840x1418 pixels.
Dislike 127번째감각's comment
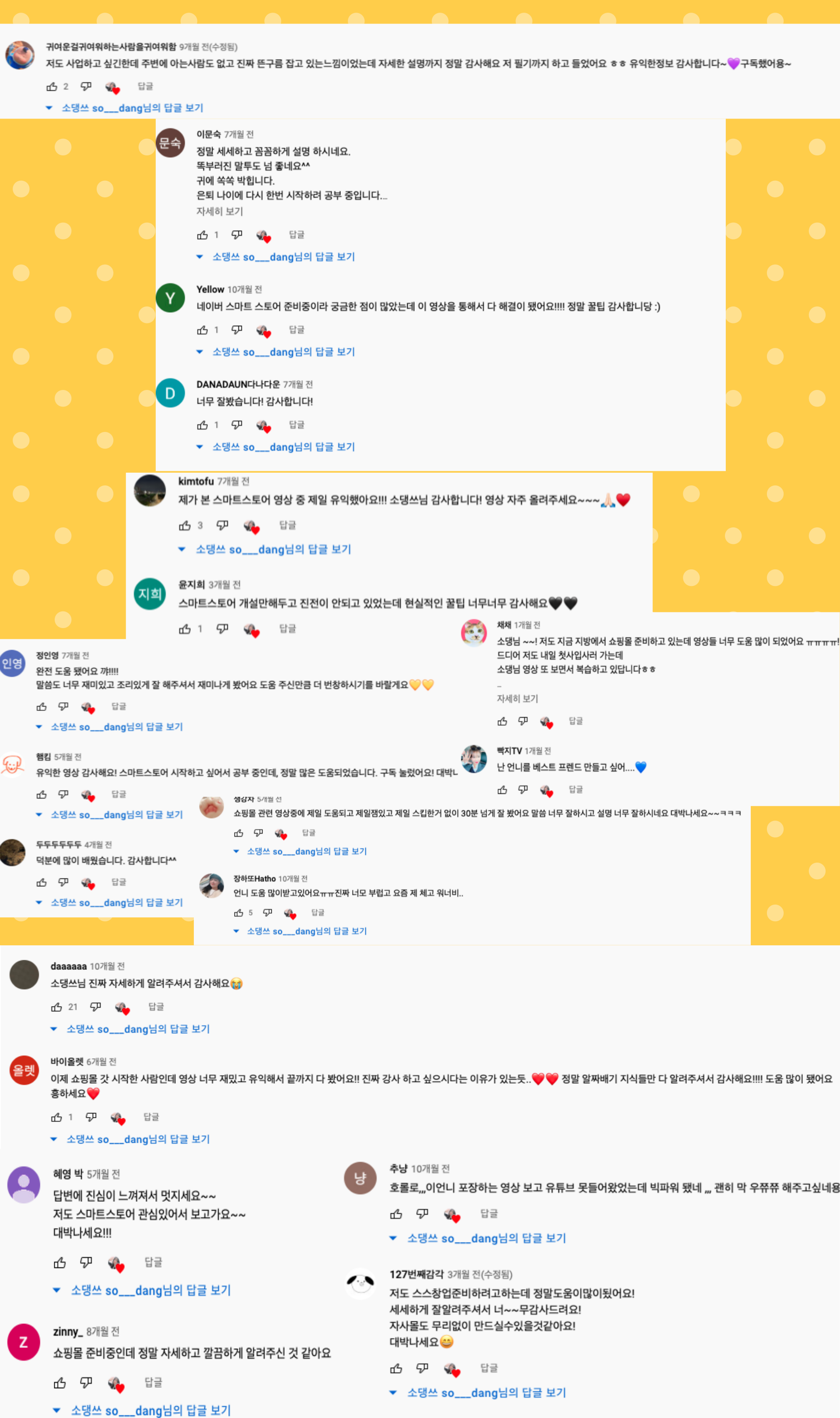pos(422,1368)
